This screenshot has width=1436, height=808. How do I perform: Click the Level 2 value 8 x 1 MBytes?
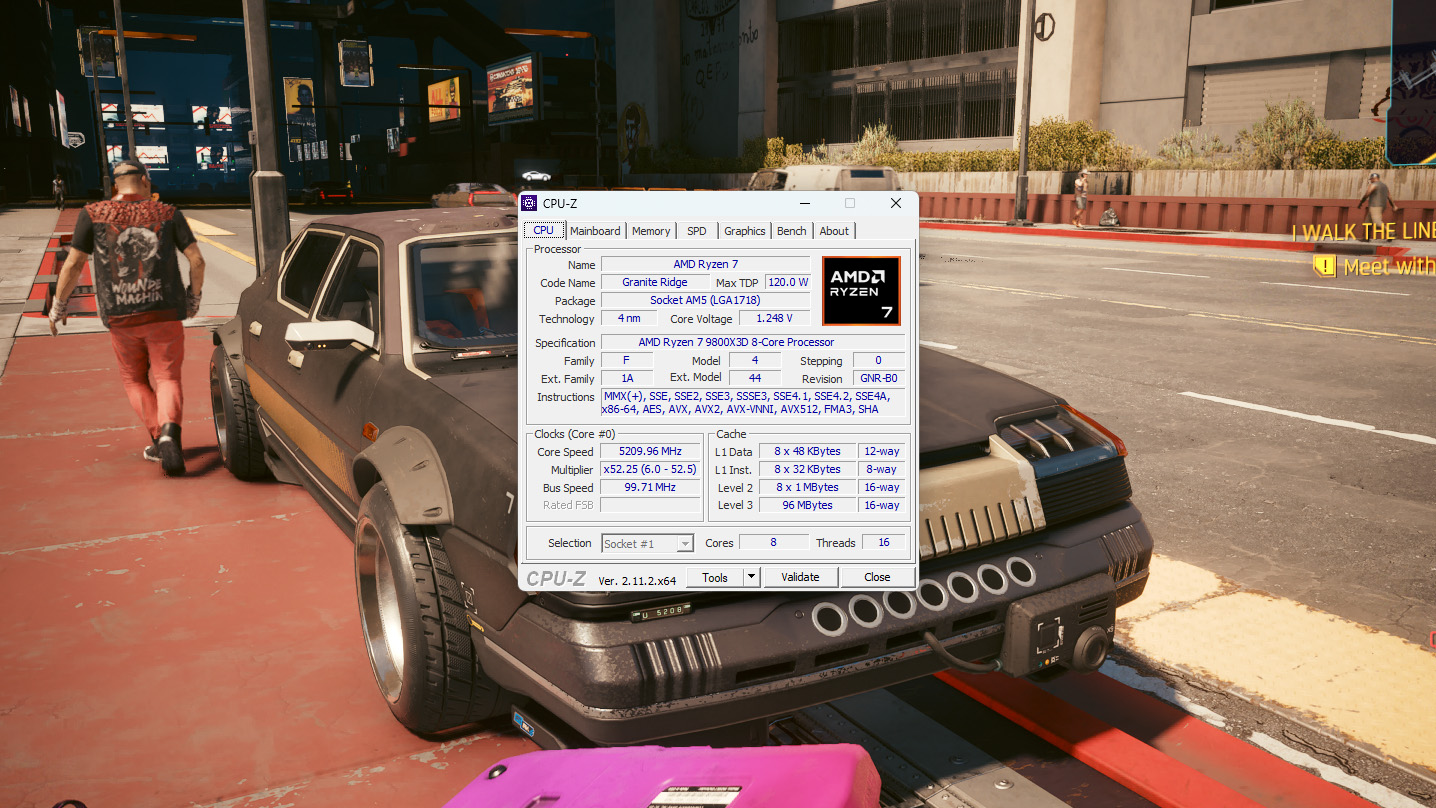807,488
